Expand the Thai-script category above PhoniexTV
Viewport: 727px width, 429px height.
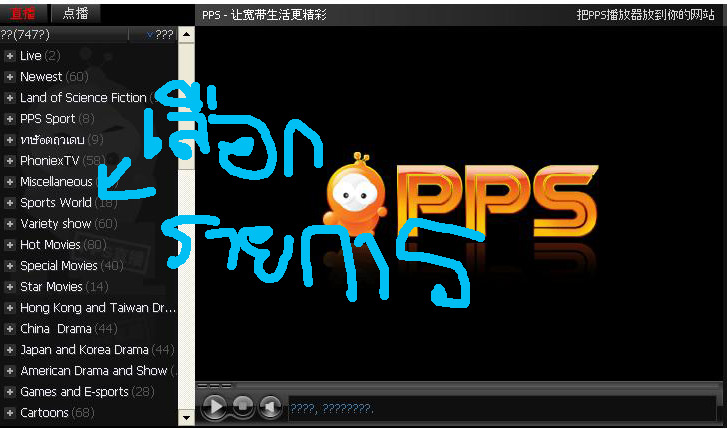(x=9, y=140)
